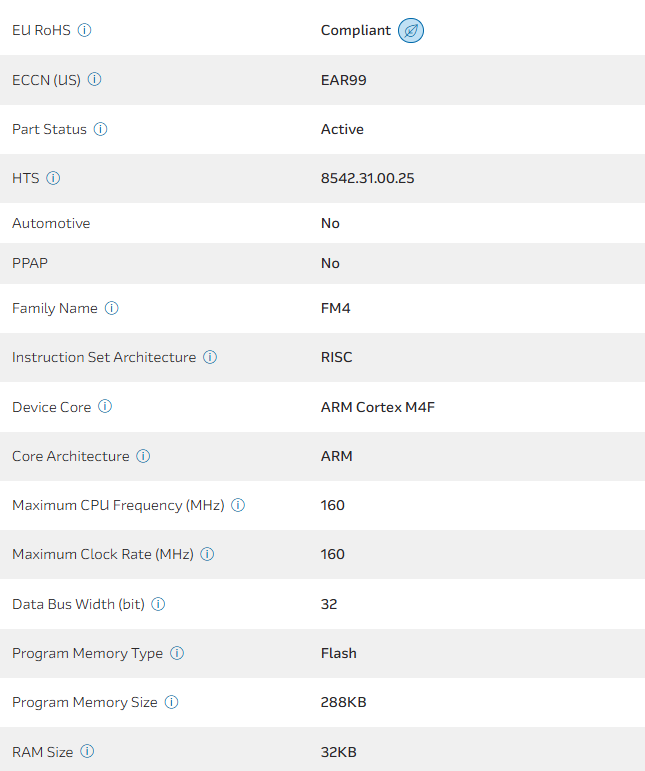The height and width of the screenshot is (771, 645).
Task: Click the green leaf Compliant badge icon
Action: [410, 31]
